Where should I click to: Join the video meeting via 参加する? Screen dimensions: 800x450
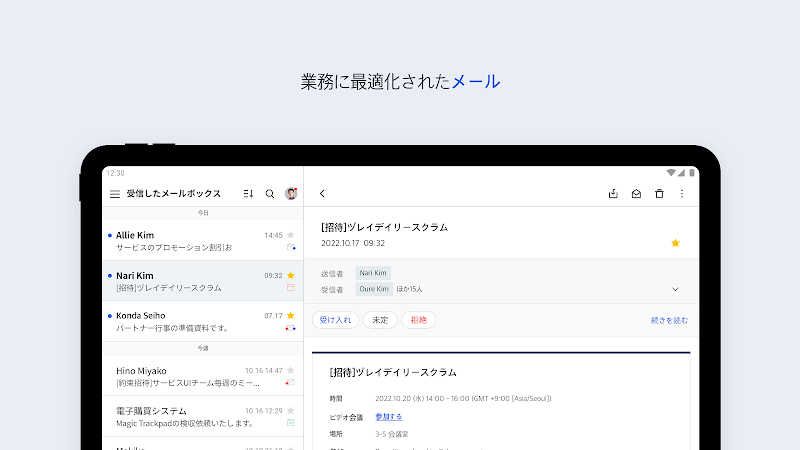[x=389, y=416]
